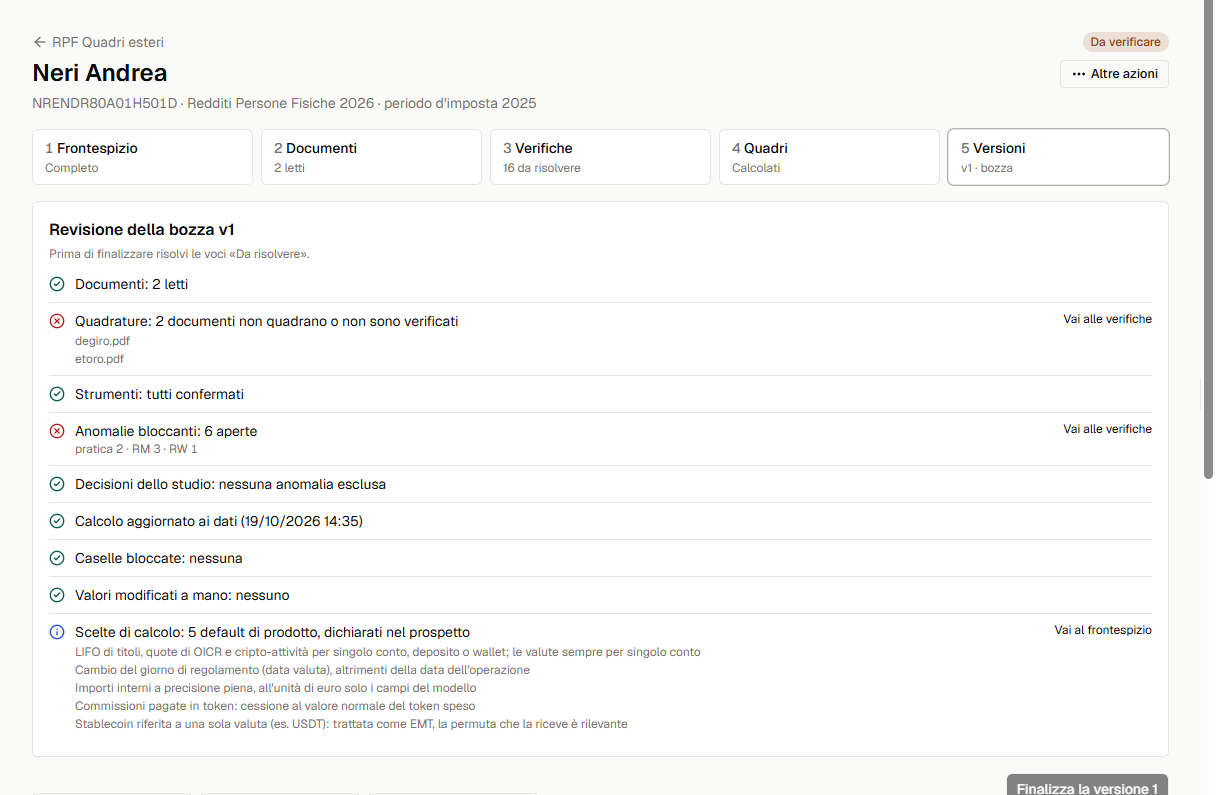Go to the 3 Verifiche step tab
1216x795 pixels.
(600, 157)
